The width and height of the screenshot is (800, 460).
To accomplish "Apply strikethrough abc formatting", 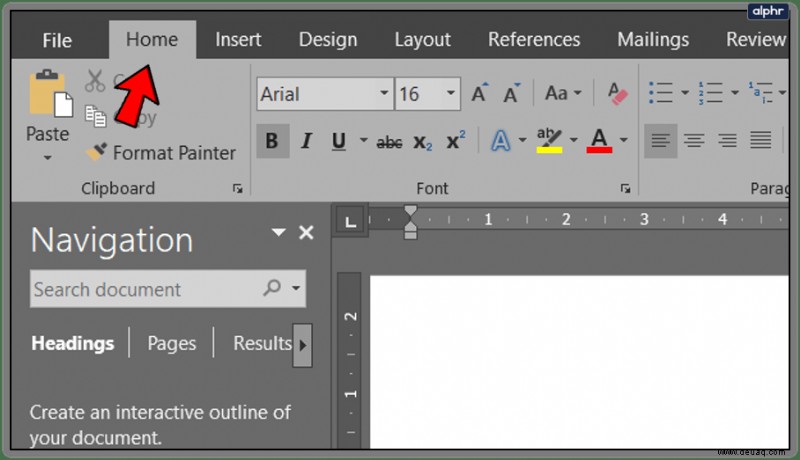I will 389,142.
